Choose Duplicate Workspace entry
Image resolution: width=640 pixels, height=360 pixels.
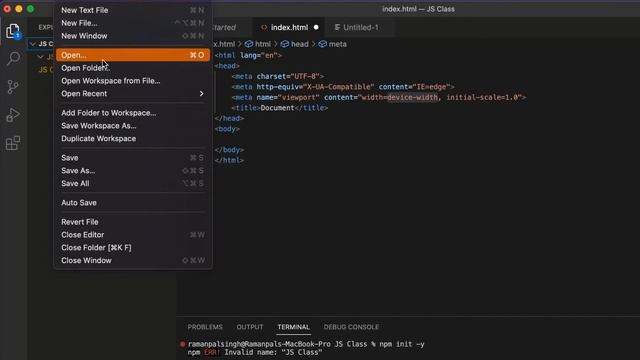click(133, 139)
